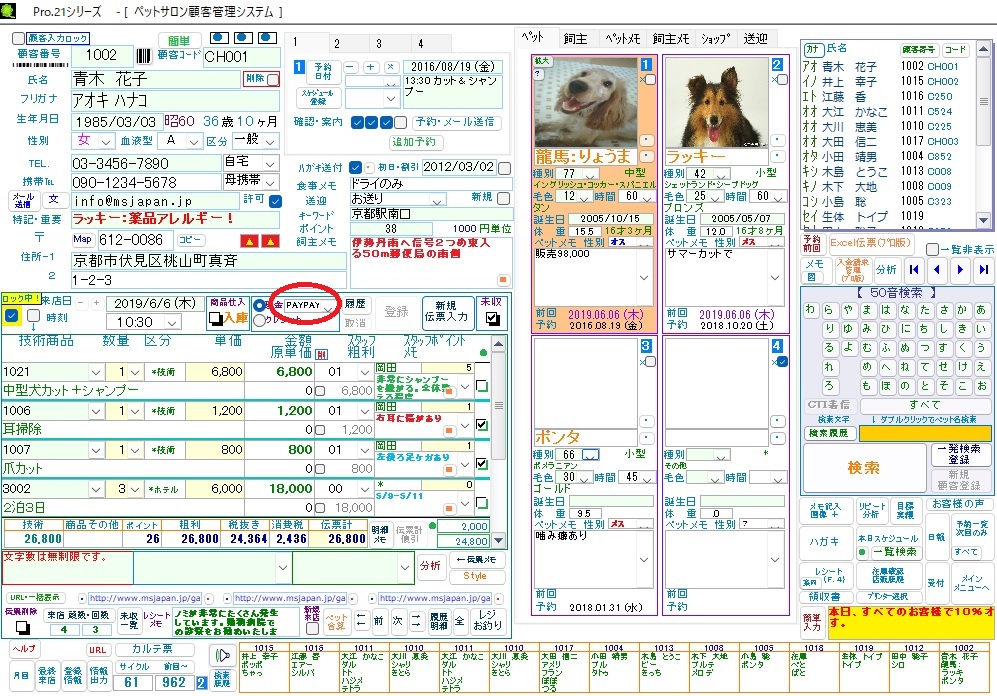Switch to reservation tab 2

coord(337,43)
